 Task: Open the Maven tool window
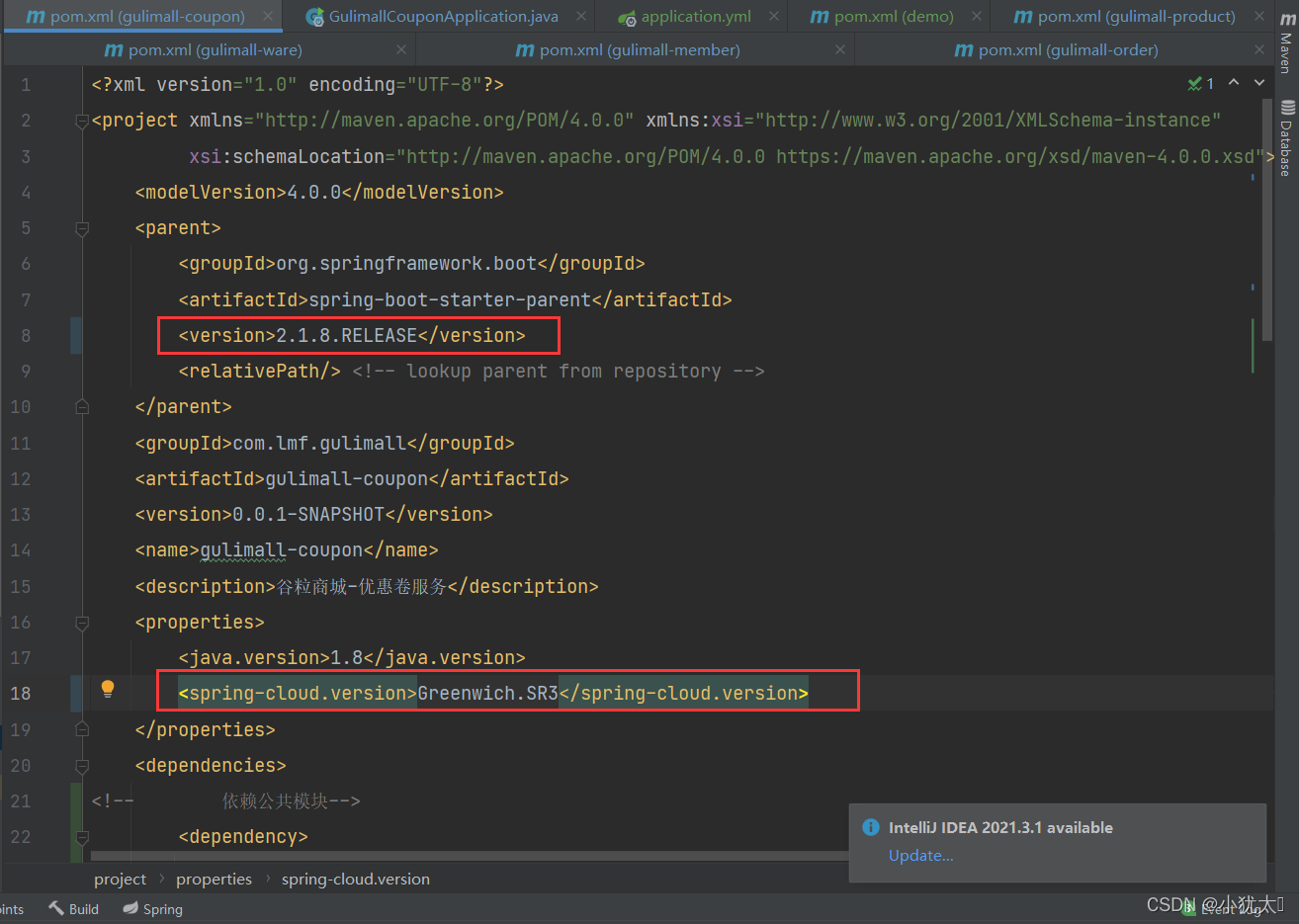1286,43
